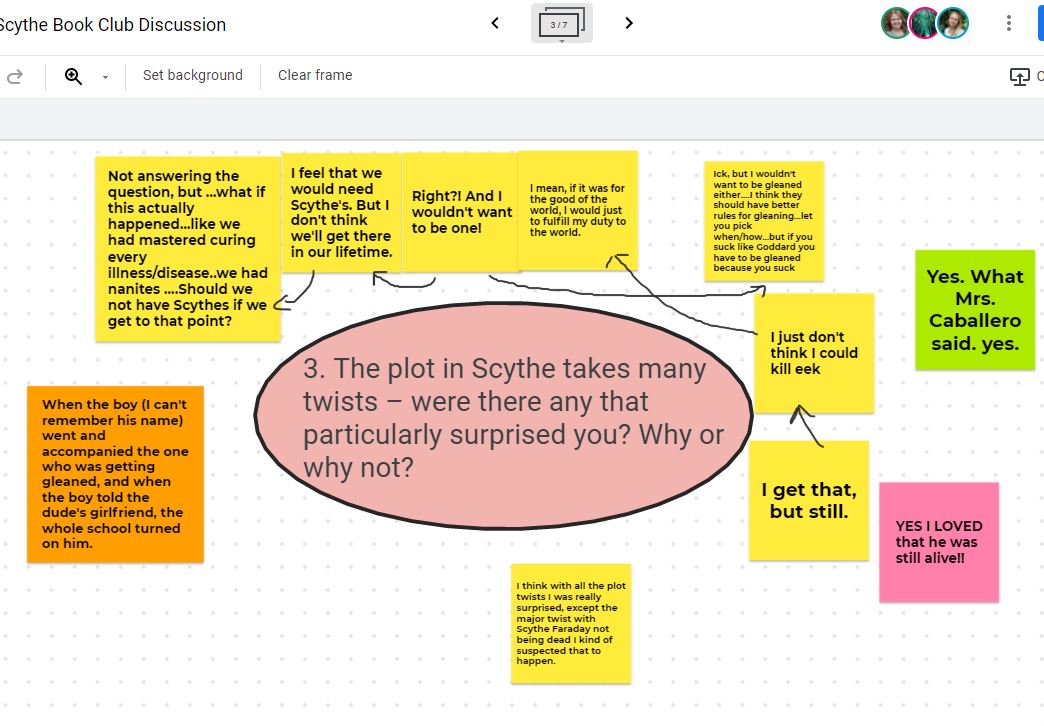Open the three-dot more options menu
Image resolution: width=1044 pixels, height=726 pixels.
(1009, 23)
